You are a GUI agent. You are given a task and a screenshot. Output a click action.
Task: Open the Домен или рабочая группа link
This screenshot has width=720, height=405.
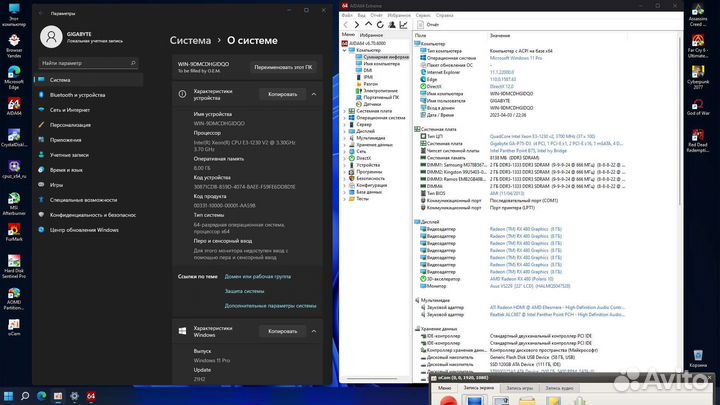point(258,276)
